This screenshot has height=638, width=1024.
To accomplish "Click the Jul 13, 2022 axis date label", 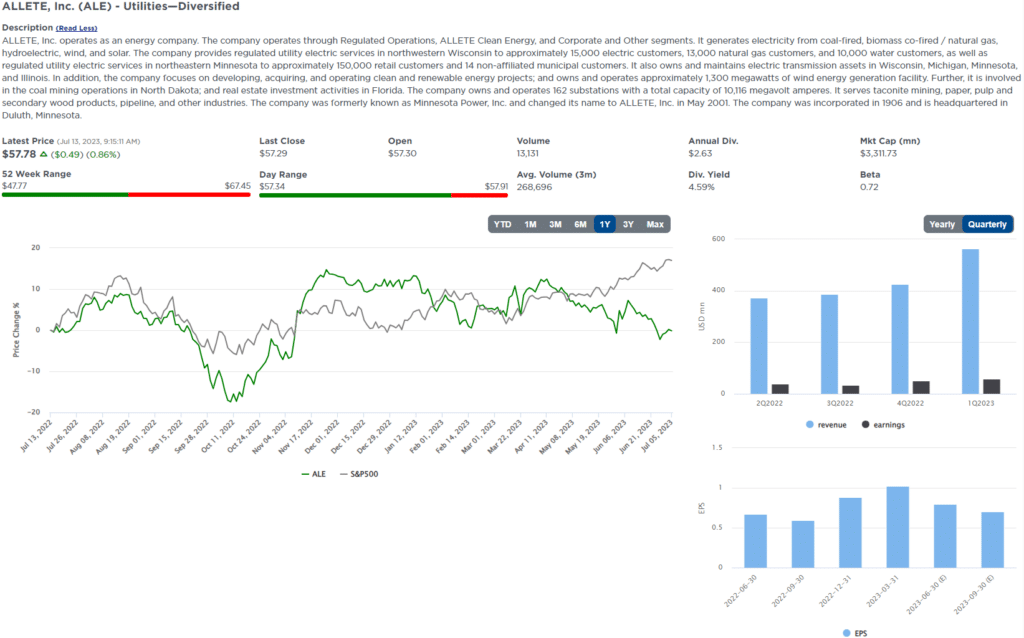I will pos(37,436).
